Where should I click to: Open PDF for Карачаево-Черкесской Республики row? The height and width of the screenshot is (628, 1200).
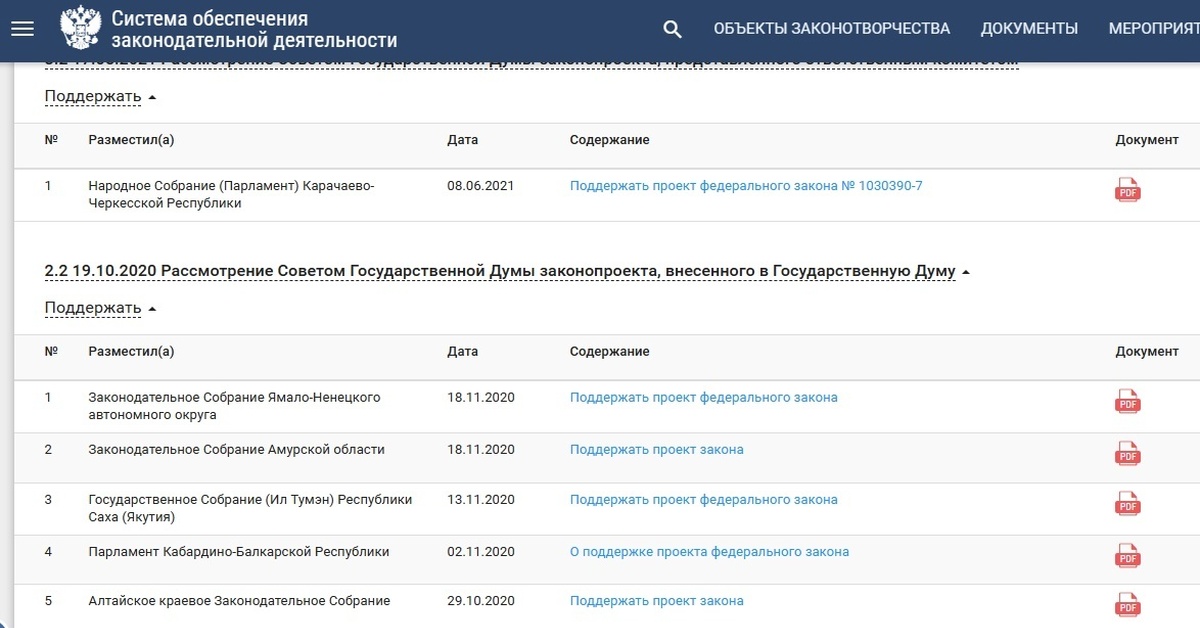(x=1127, y=189)
